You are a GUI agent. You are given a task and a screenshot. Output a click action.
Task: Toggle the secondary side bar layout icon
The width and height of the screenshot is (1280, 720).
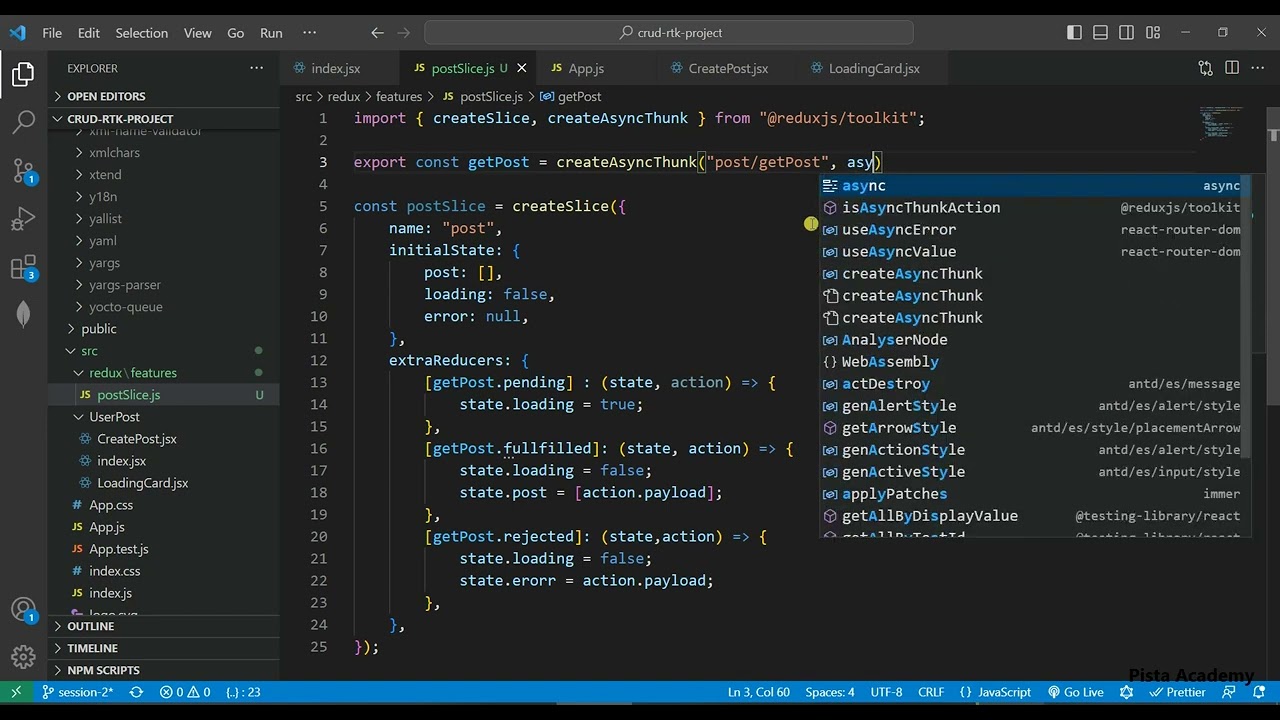click(x=1126, y=33)
